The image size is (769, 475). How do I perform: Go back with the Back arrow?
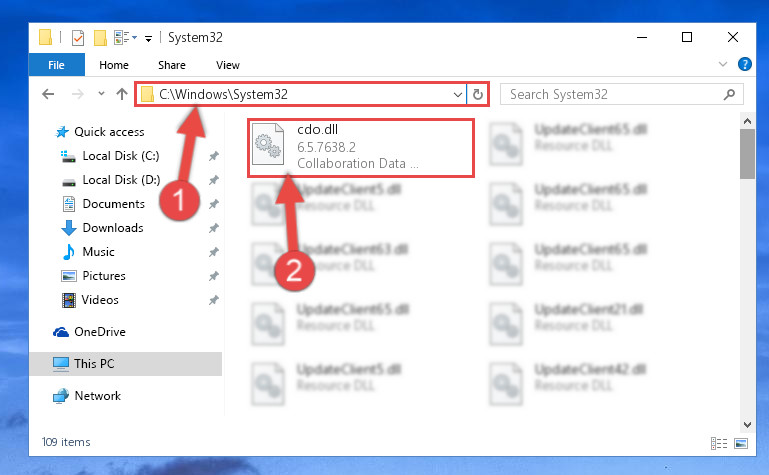(48, 94)
